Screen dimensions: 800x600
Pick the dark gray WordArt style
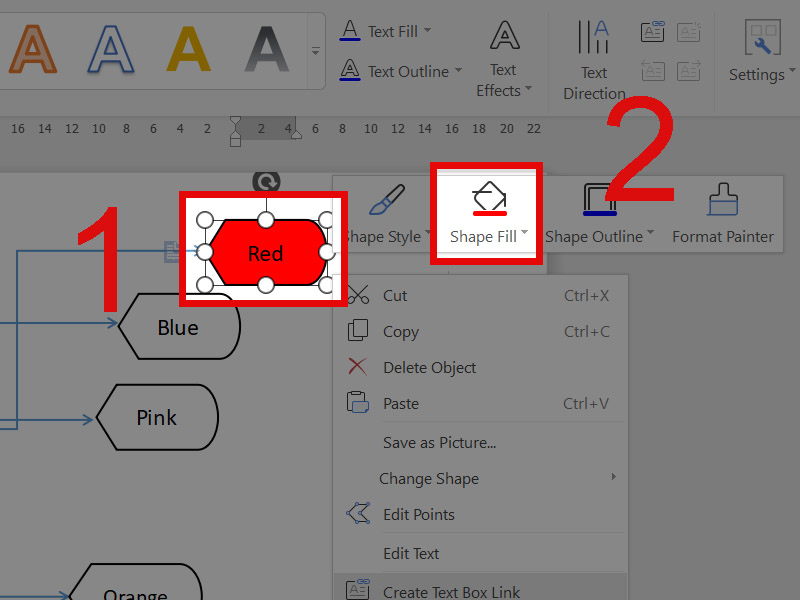point(266,48)
